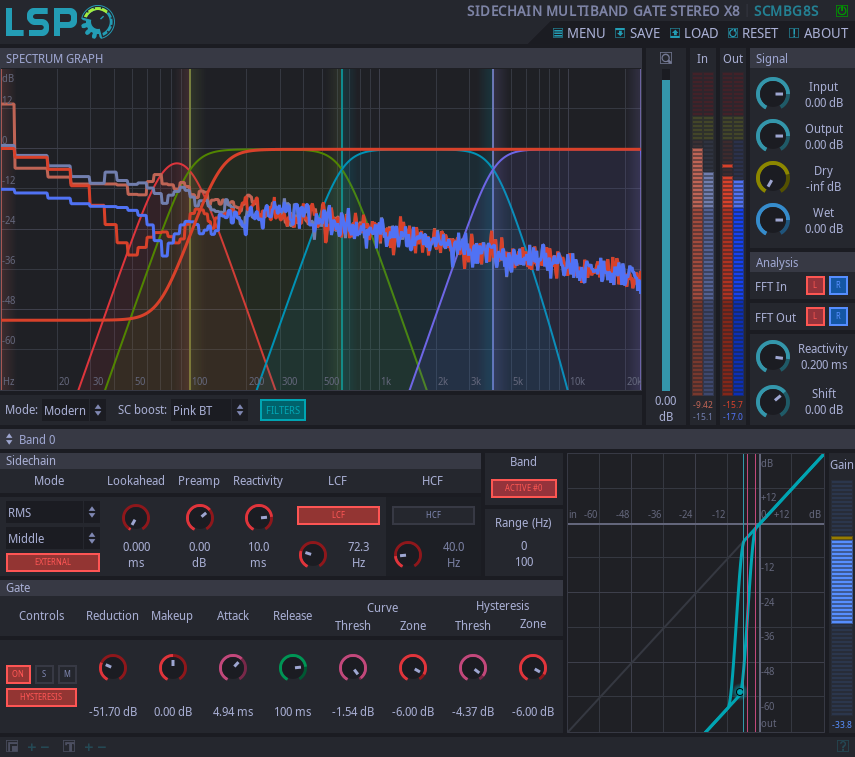Toggle FFT In right channel (R)
The height and width of the screenshot is (757, 855).
(838, 285)
